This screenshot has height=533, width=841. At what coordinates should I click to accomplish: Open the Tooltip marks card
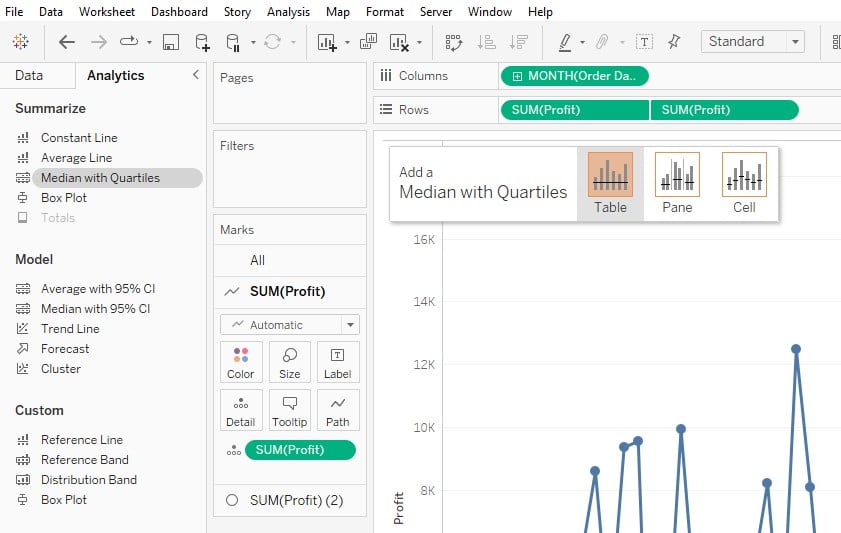[x=290, y=410]
